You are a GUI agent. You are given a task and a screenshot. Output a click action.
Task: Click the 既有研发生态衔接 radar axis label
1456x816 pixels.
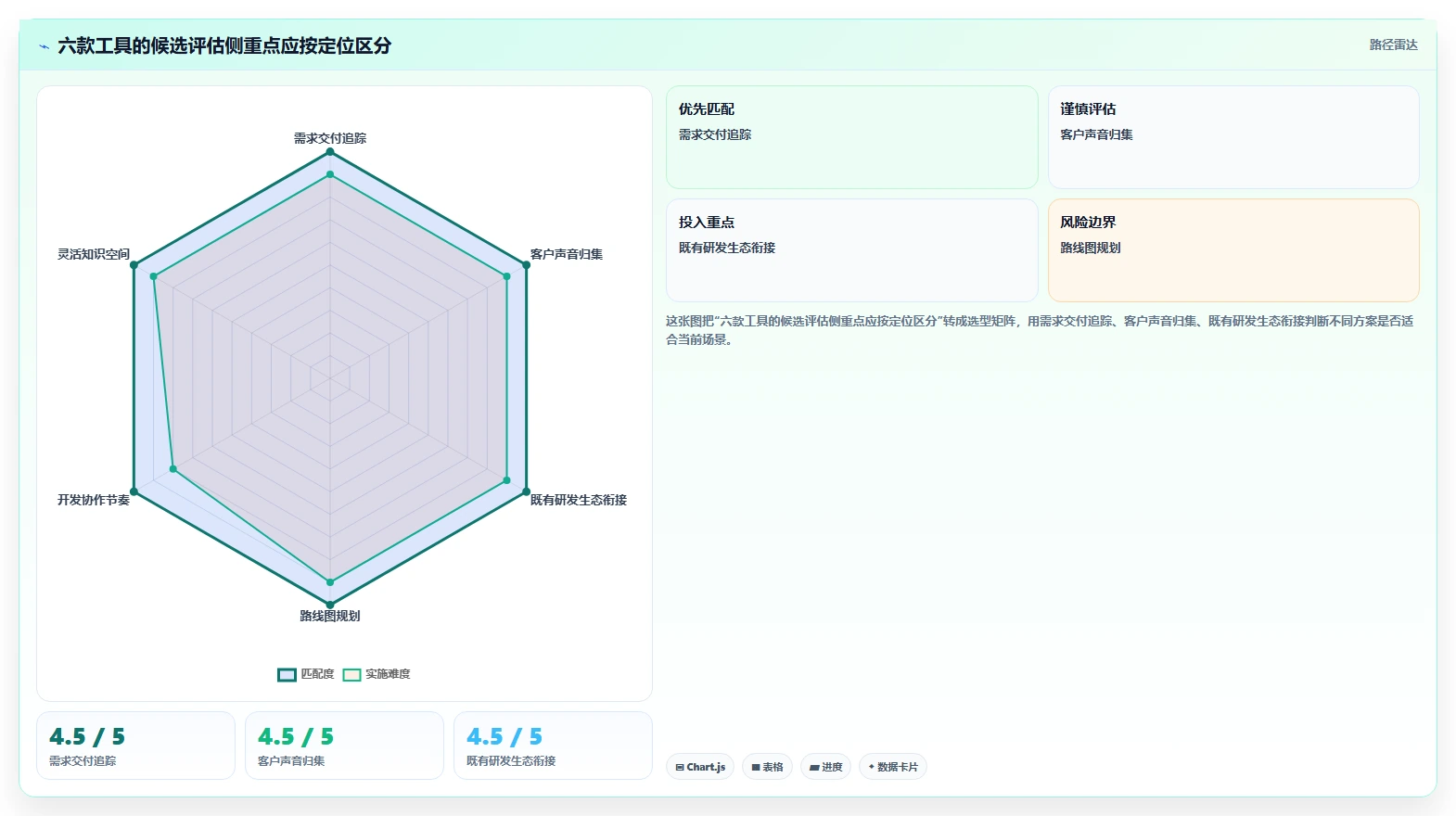click(579, 500)
